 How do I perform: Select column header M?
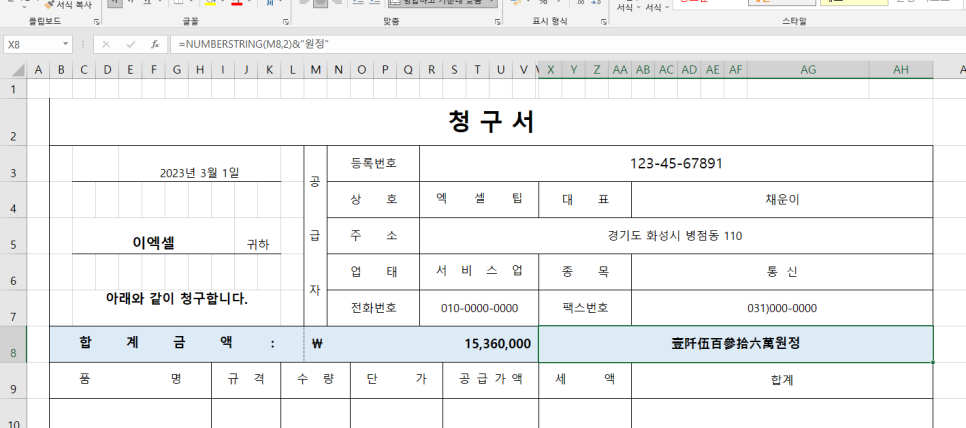[315, 70]
